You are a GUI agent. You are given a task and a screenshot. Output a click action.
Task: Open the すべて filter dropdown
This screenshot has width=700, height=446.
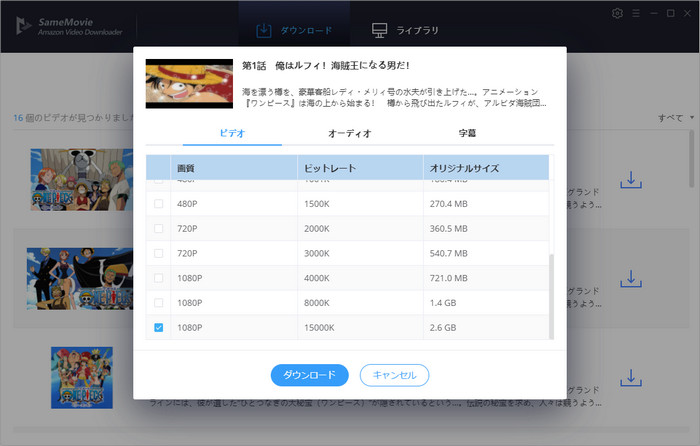[676, 118]
